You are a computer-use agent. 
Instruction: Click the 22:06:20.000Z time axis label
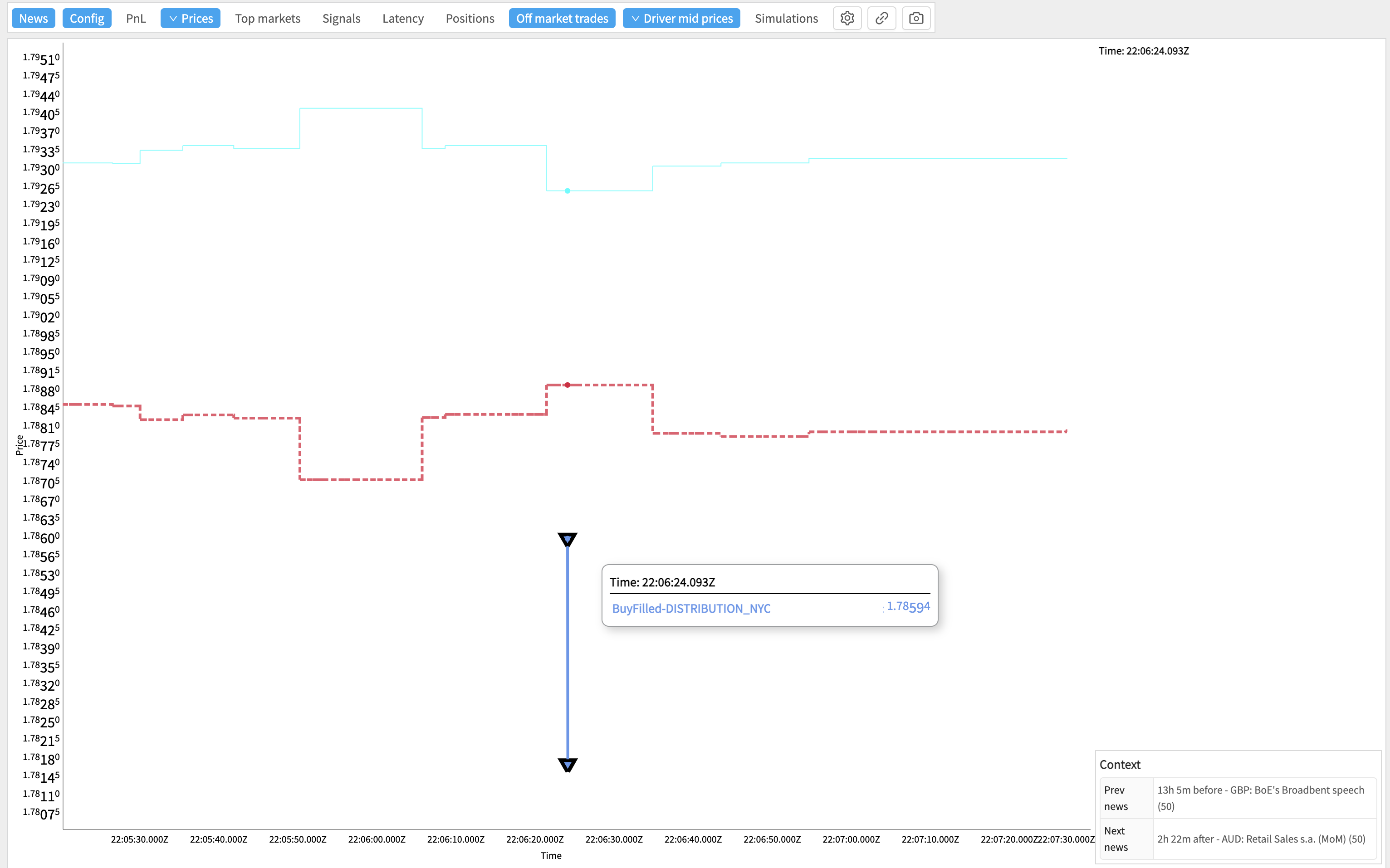coord(534,839)
